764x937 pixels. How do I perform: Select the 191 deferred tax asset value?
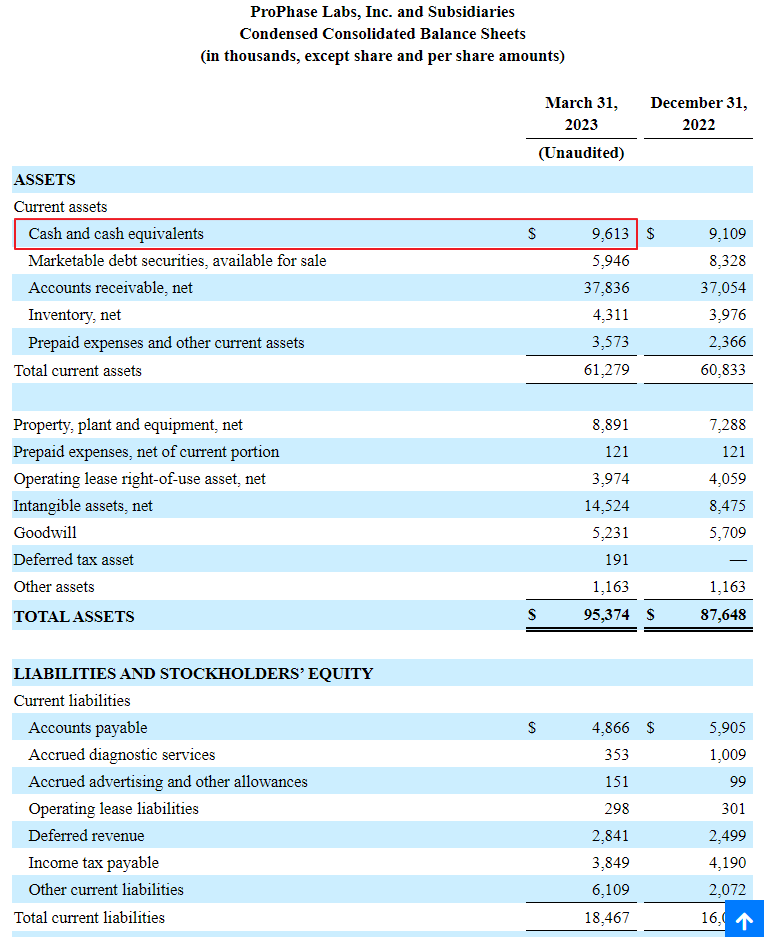click(x=617, y=560)
